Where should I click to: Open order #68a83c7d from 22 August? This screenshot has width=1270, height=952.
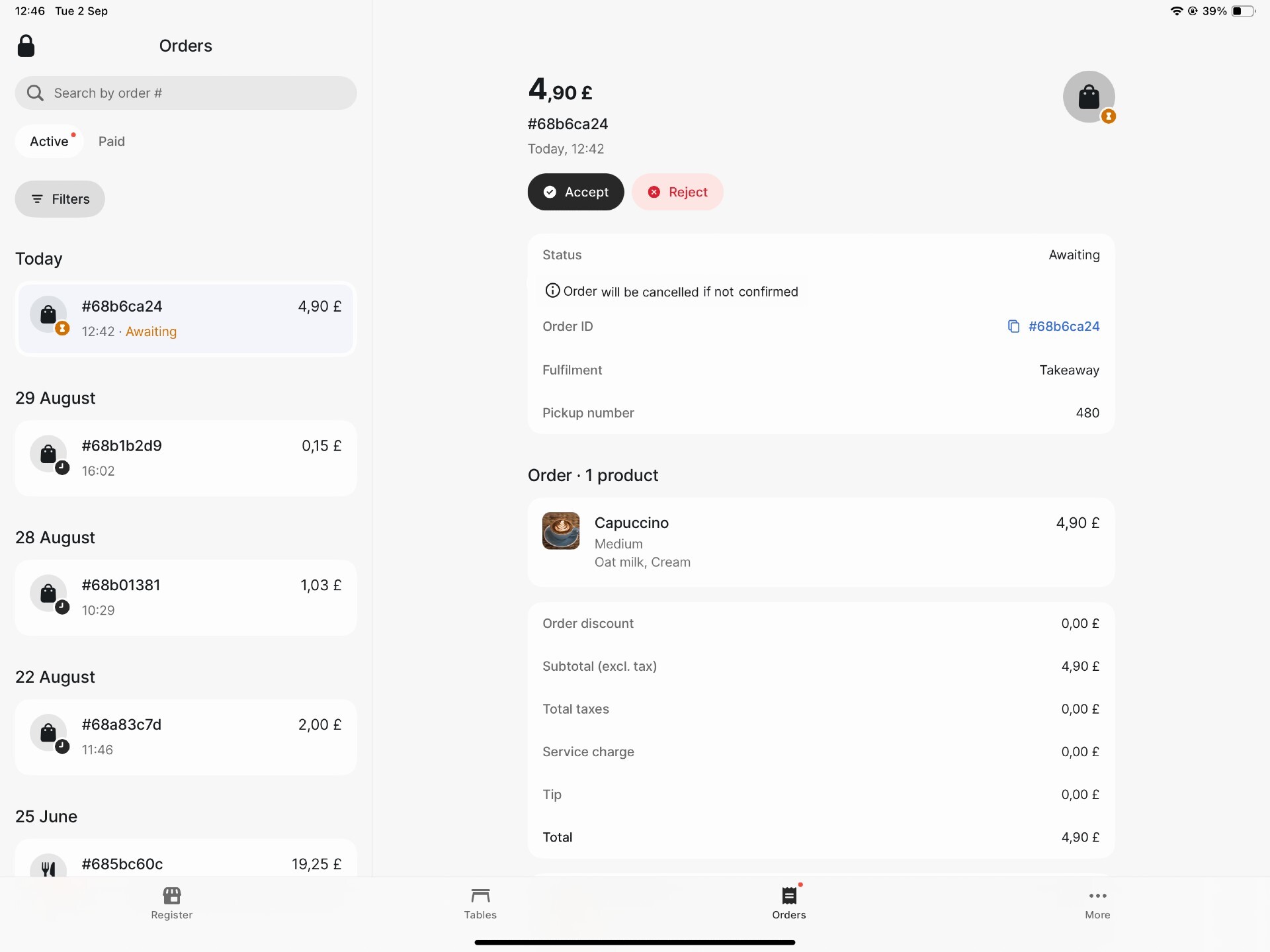pos(186,737)
